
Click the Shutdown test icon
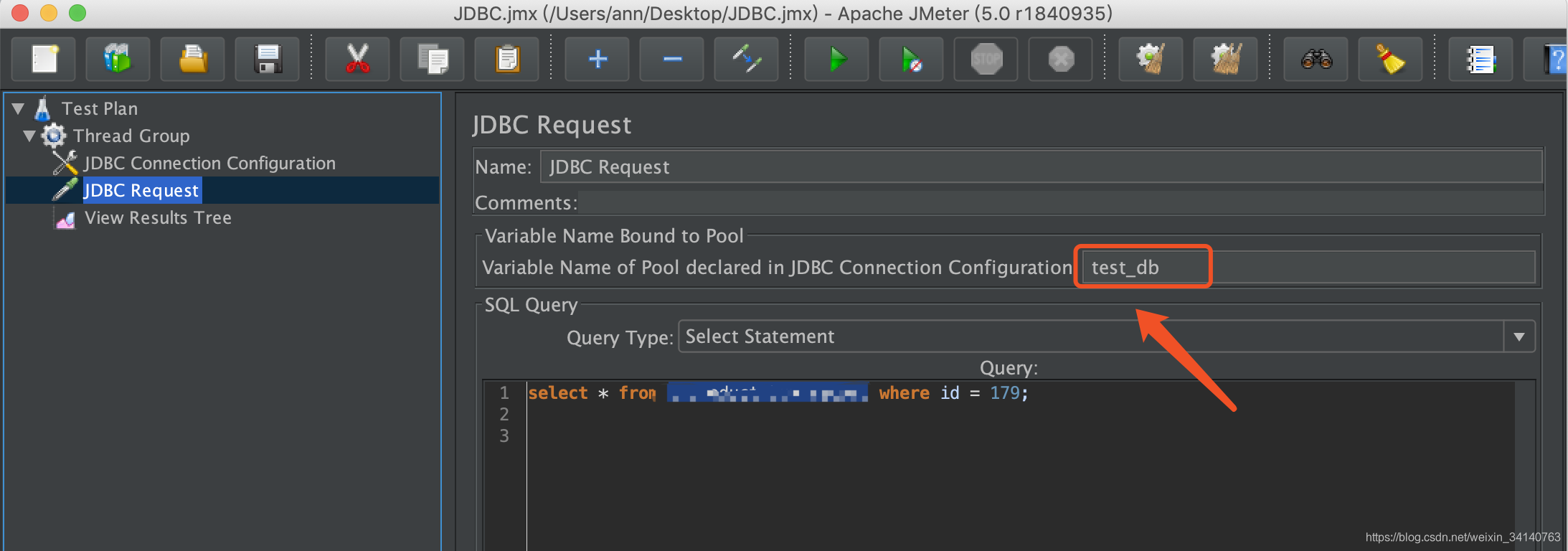(x=1061, y=59)
